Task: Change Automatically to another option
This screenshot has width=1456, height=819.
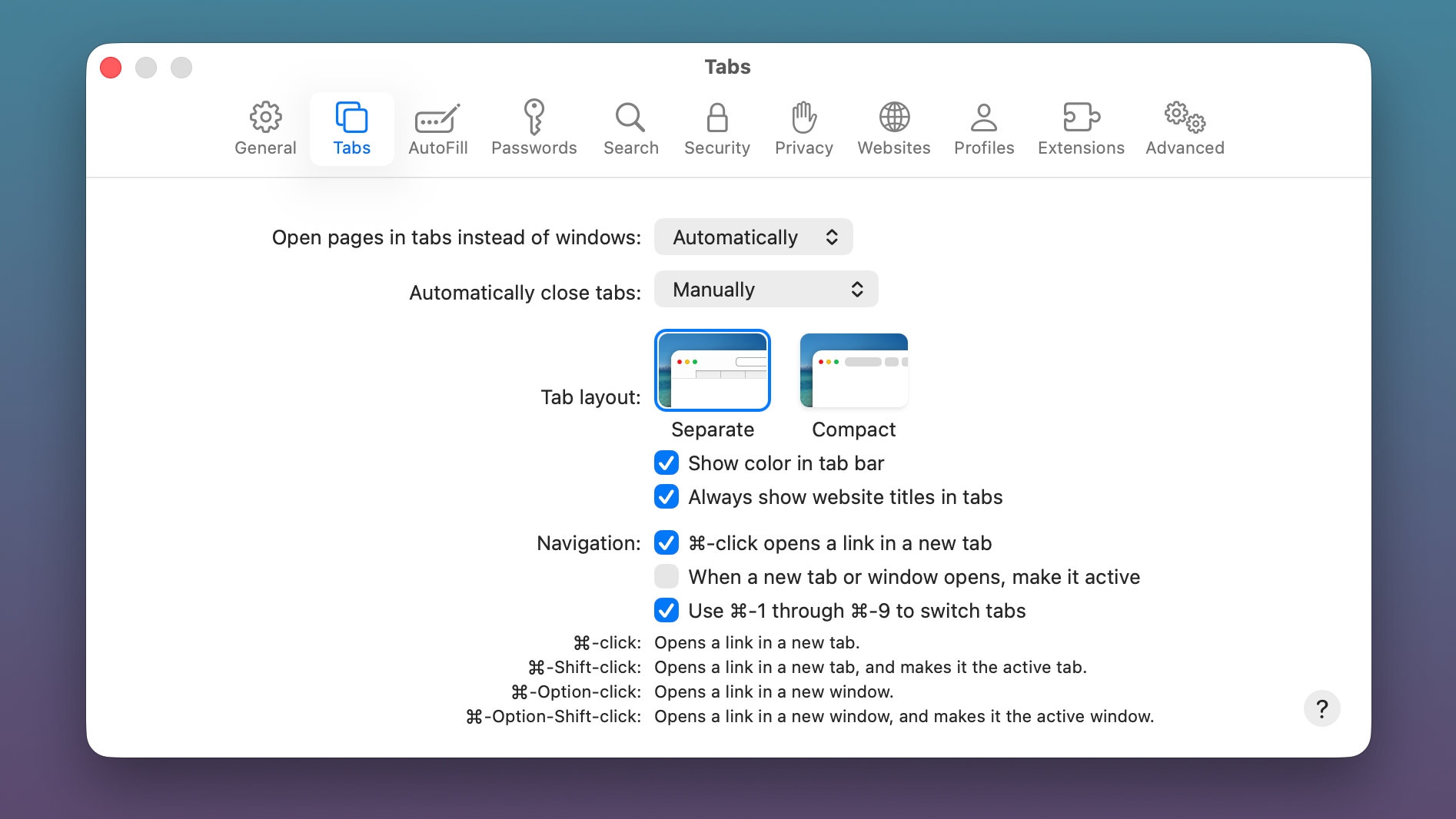Action: (x=753, y=237)
